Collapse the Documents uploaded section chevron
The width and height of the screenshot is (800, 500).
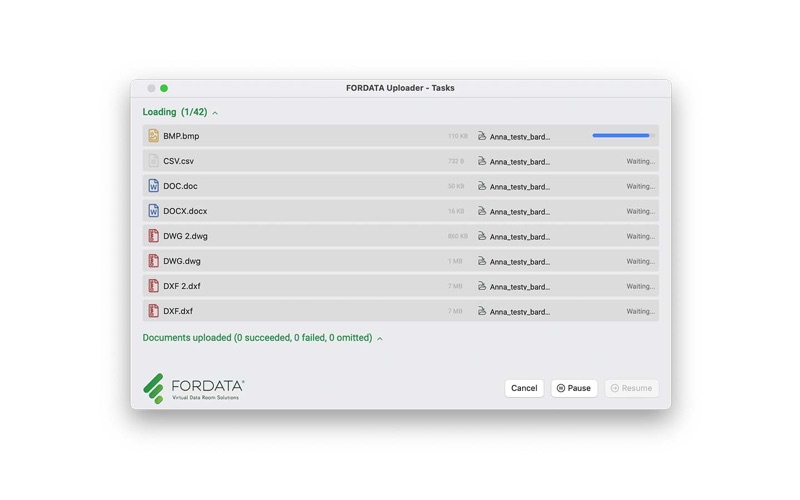[x=380, y=339]
